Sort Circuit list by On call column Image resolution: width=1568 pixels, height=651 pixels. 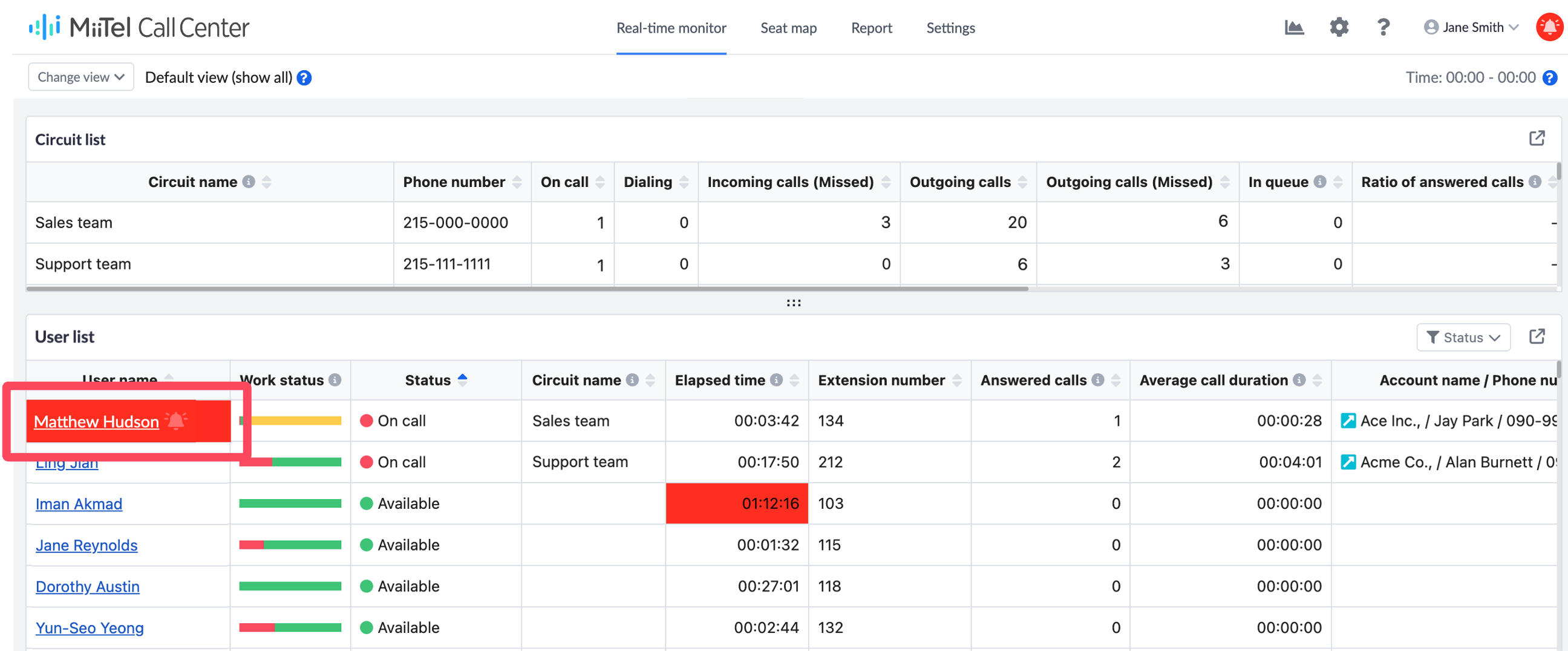pos(599,182)
